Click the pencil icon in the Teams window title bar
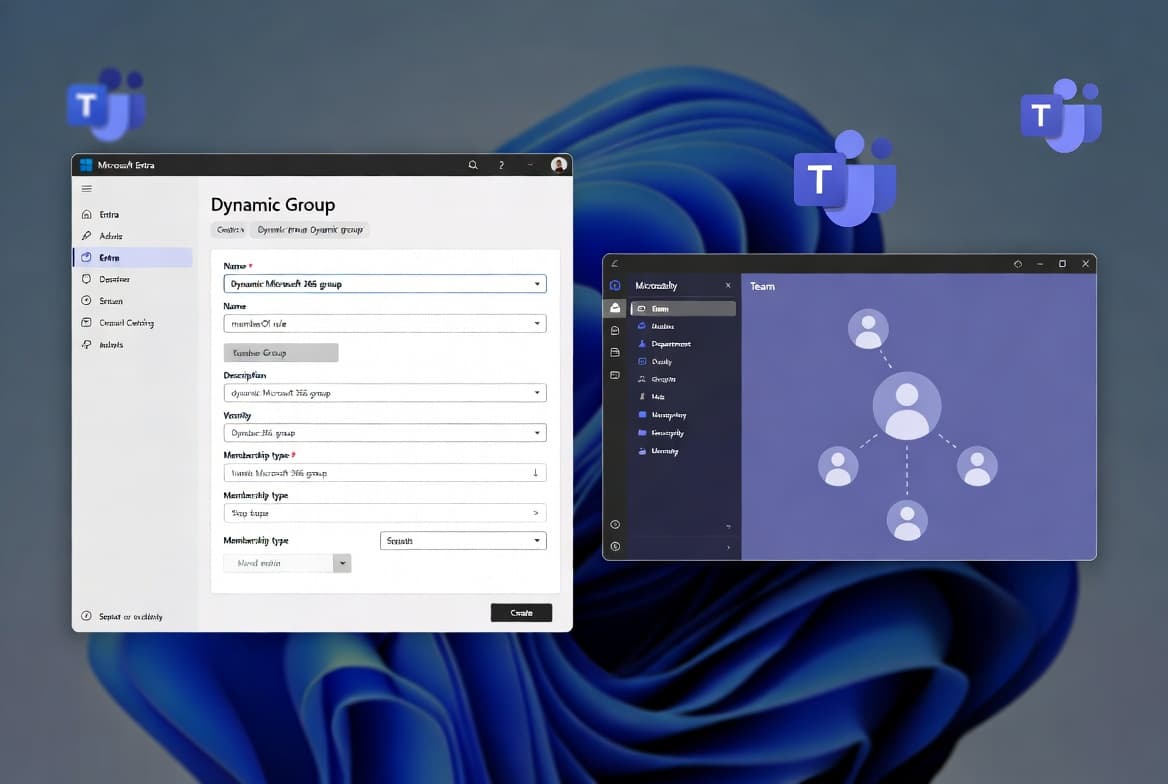This screenshot has height=784, width=1168. point(615,263)
